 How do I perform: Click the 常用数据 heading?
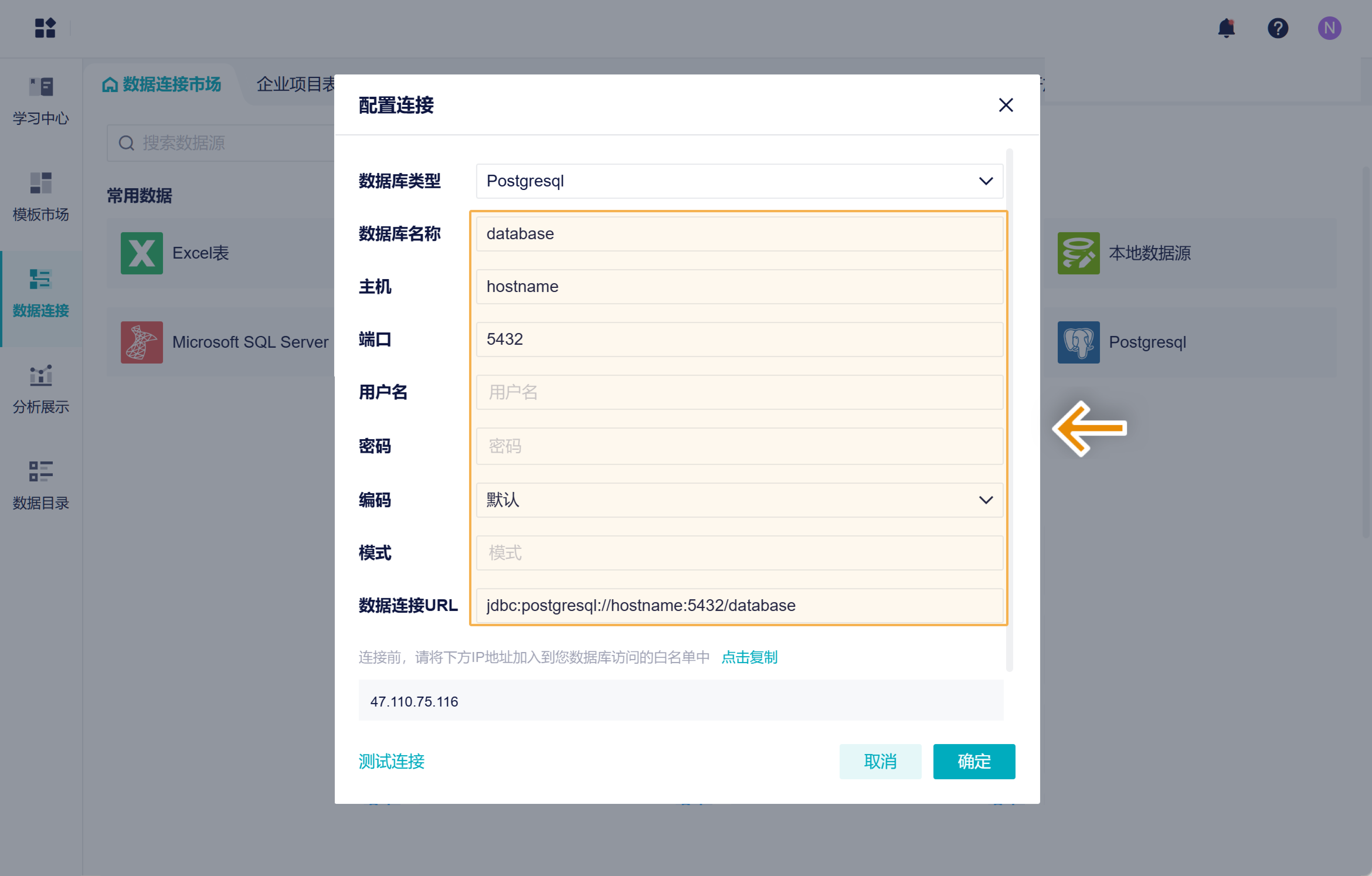[140, 196]
